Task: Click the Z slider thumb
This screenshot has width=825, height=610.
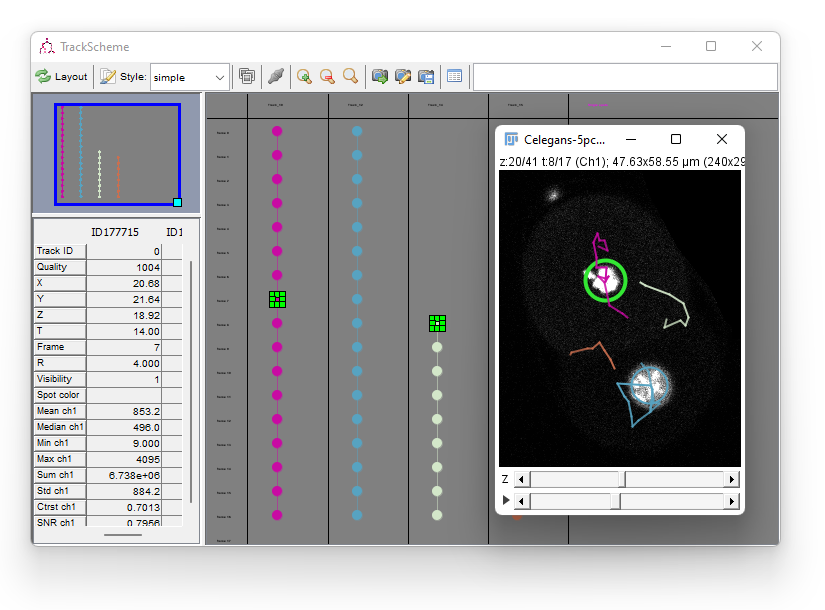Action: click(622, 479)
